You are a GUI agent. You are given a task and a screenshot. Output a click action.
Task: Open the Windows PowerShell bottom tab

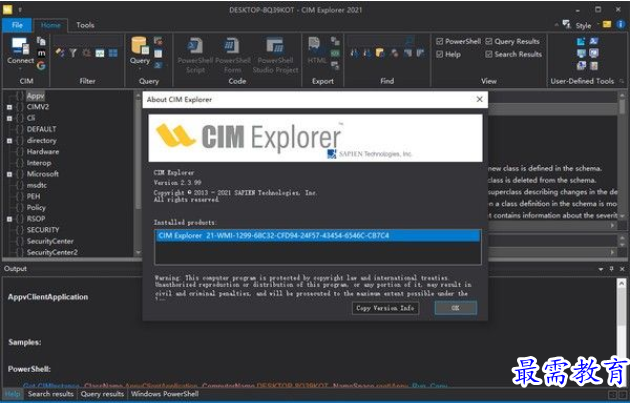tap(165, 394)
